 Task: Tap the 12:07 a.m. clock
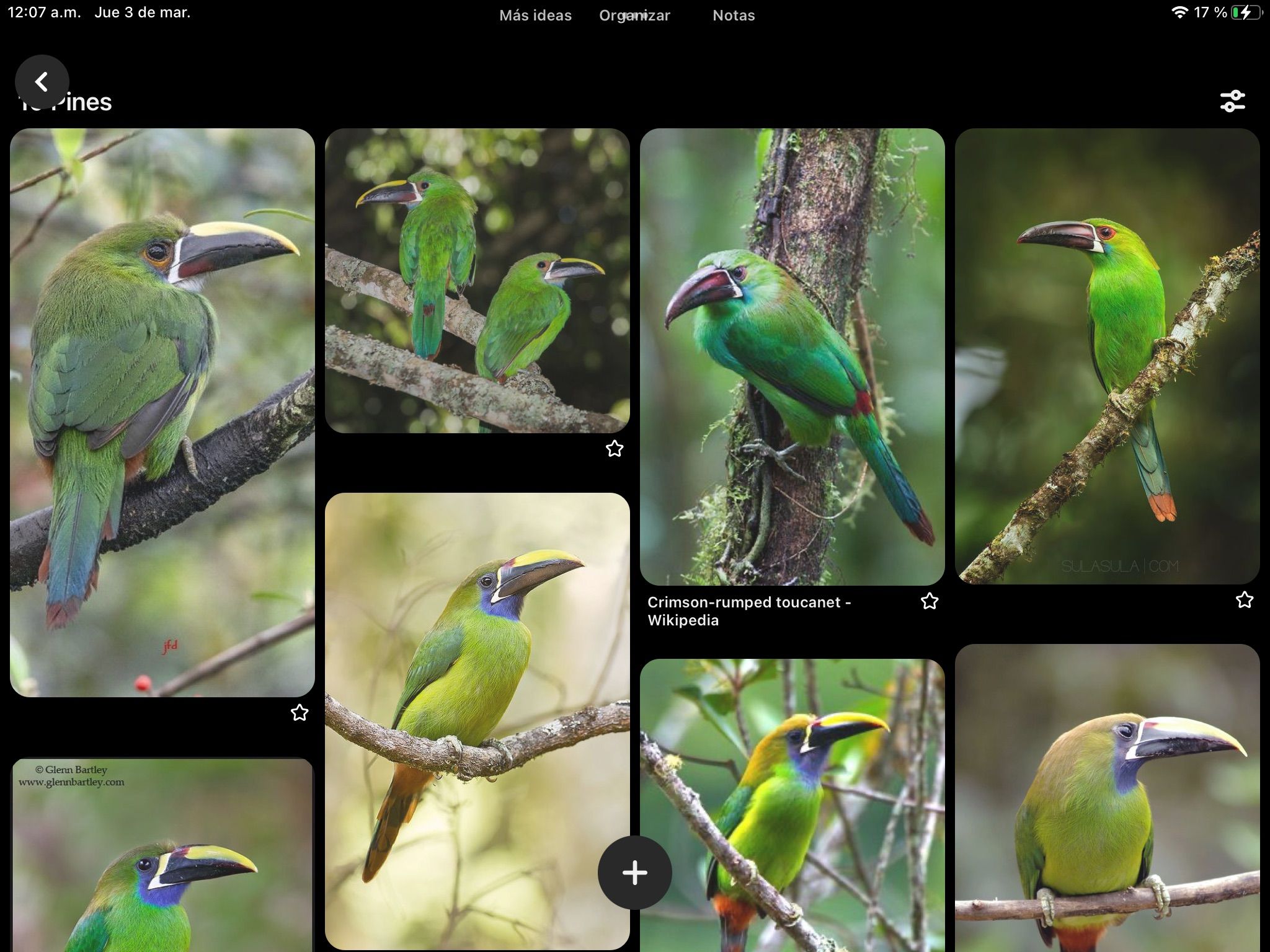coord(44,12)
